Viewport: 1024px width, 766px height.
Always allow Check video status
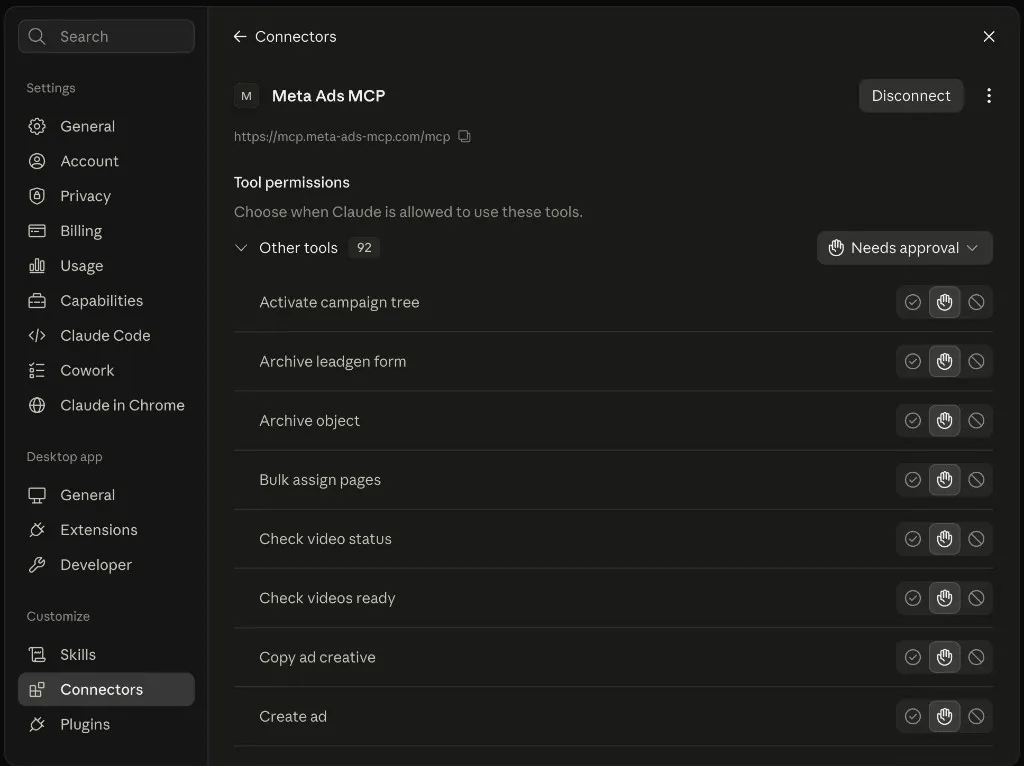pos(912,539)
